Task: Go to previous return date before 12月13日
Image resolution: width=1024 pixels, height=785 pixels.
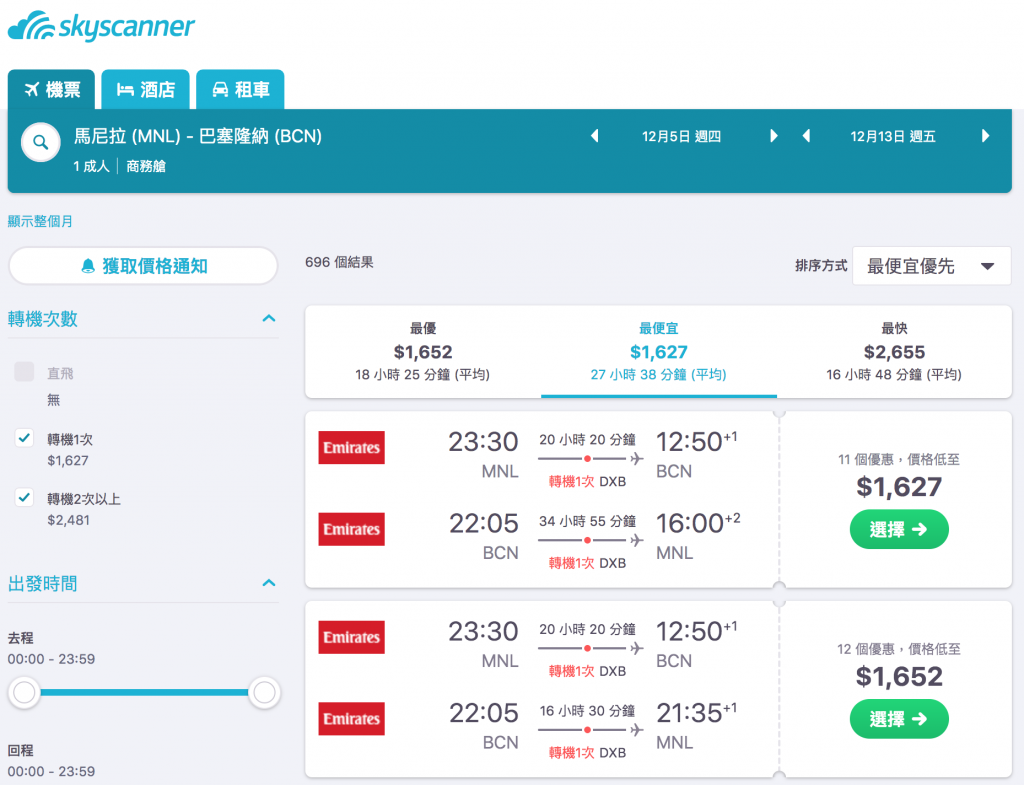Action: click(x=806, y=136)
